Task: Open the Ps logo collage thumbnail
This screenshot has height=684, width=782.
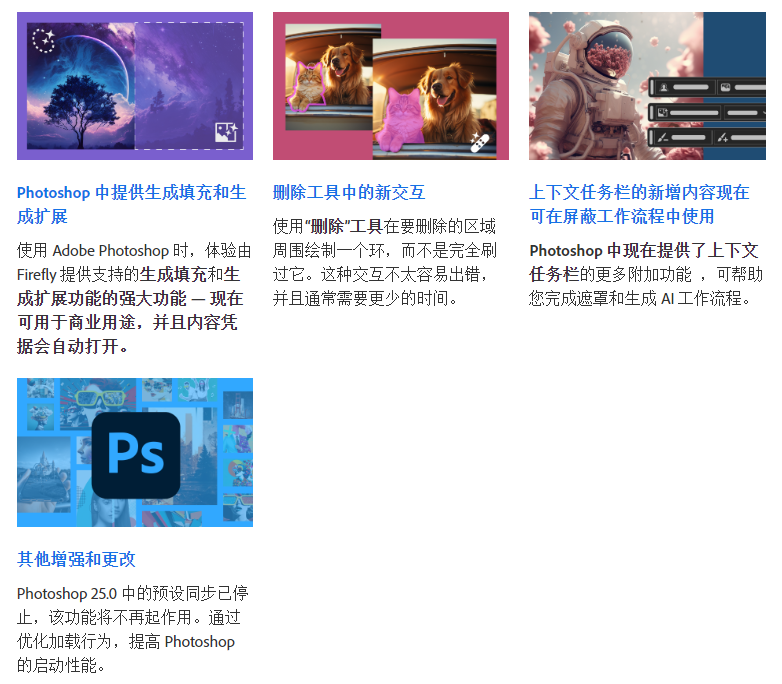Action: (x=135, y=452)
